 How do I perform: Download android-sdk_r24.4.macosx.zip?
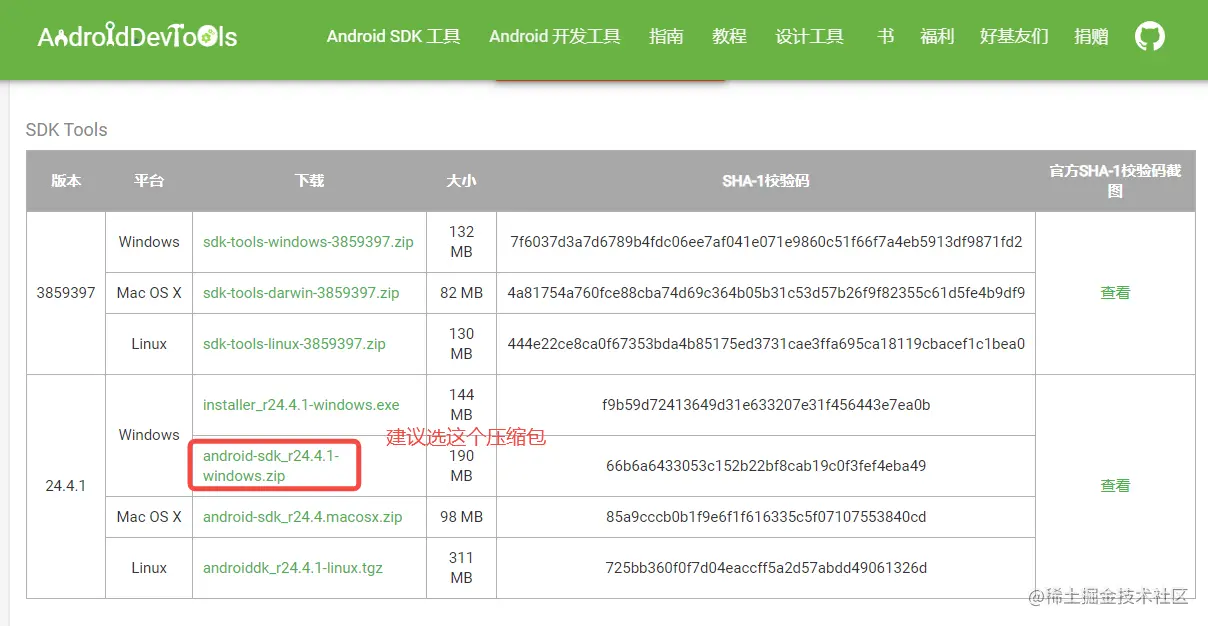[302, 517]
